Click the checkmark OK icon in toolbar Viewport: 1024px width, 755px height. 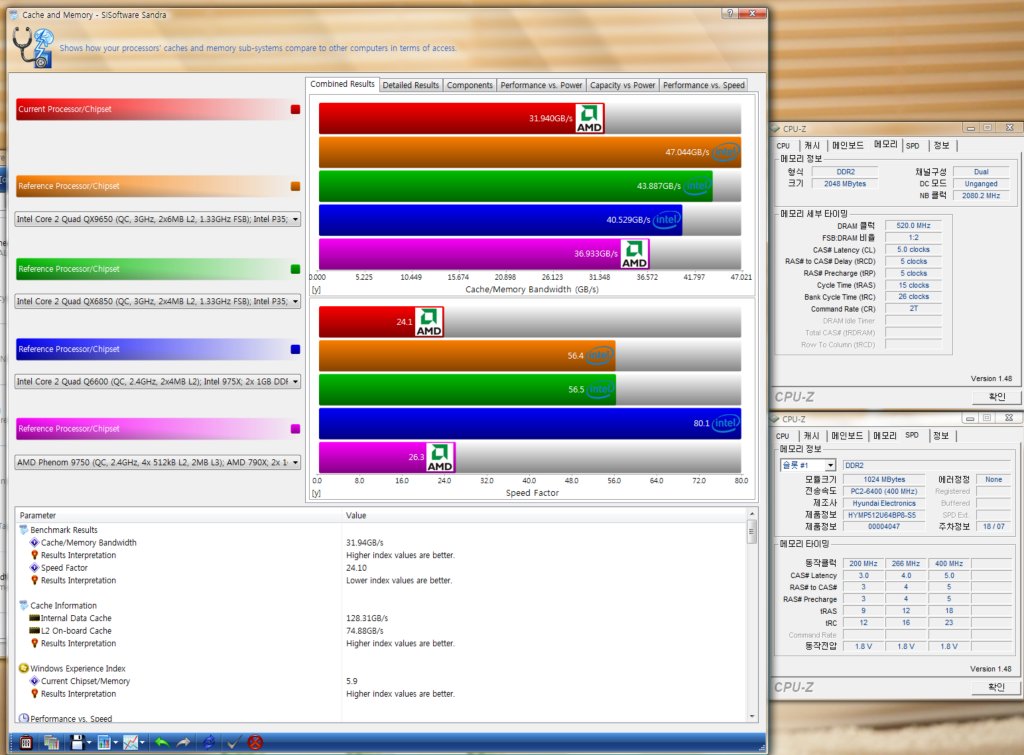click(x=233, y=743)
